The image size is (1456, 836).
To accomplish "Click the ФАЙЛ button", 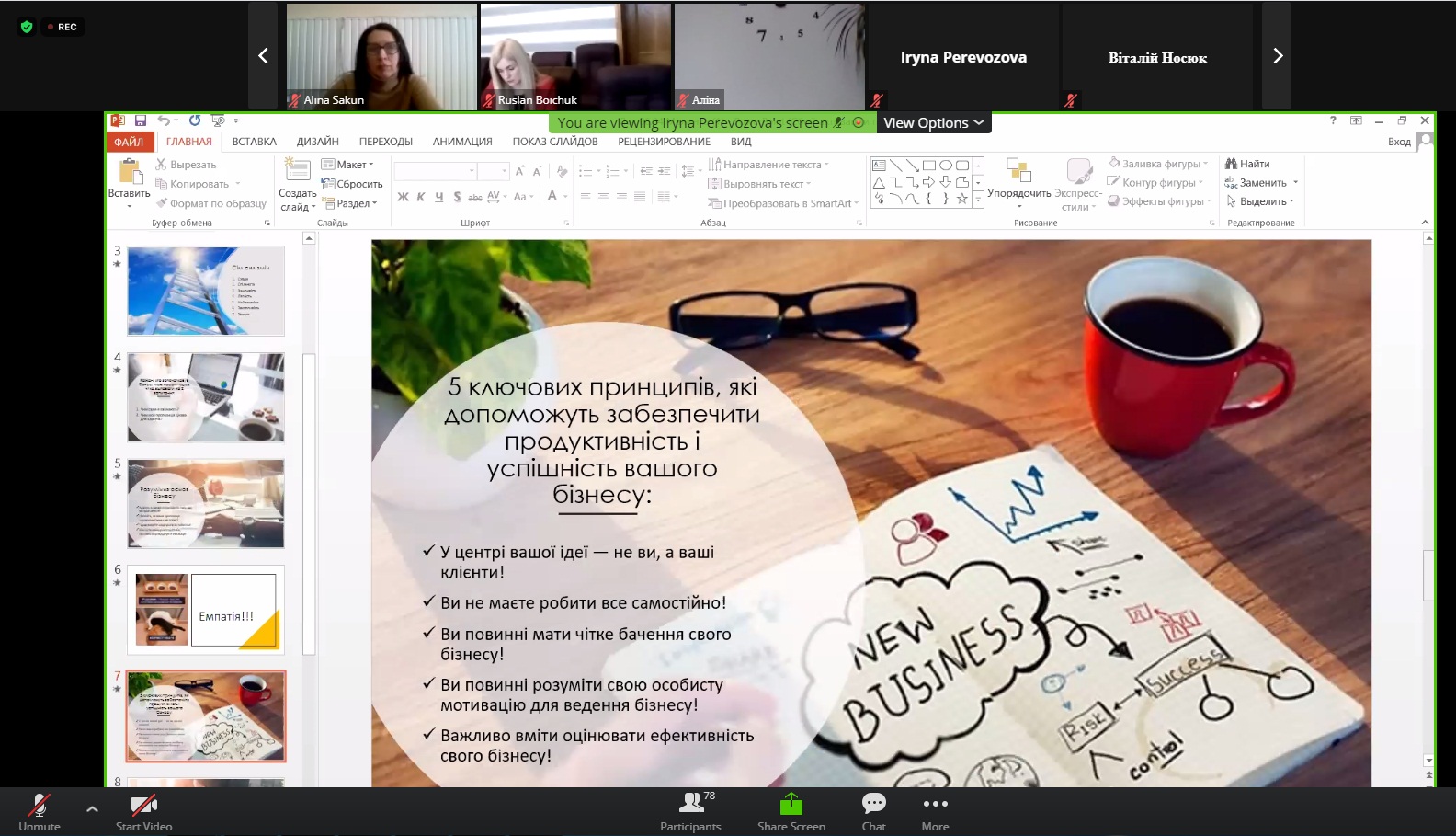I will click(129, 142).
